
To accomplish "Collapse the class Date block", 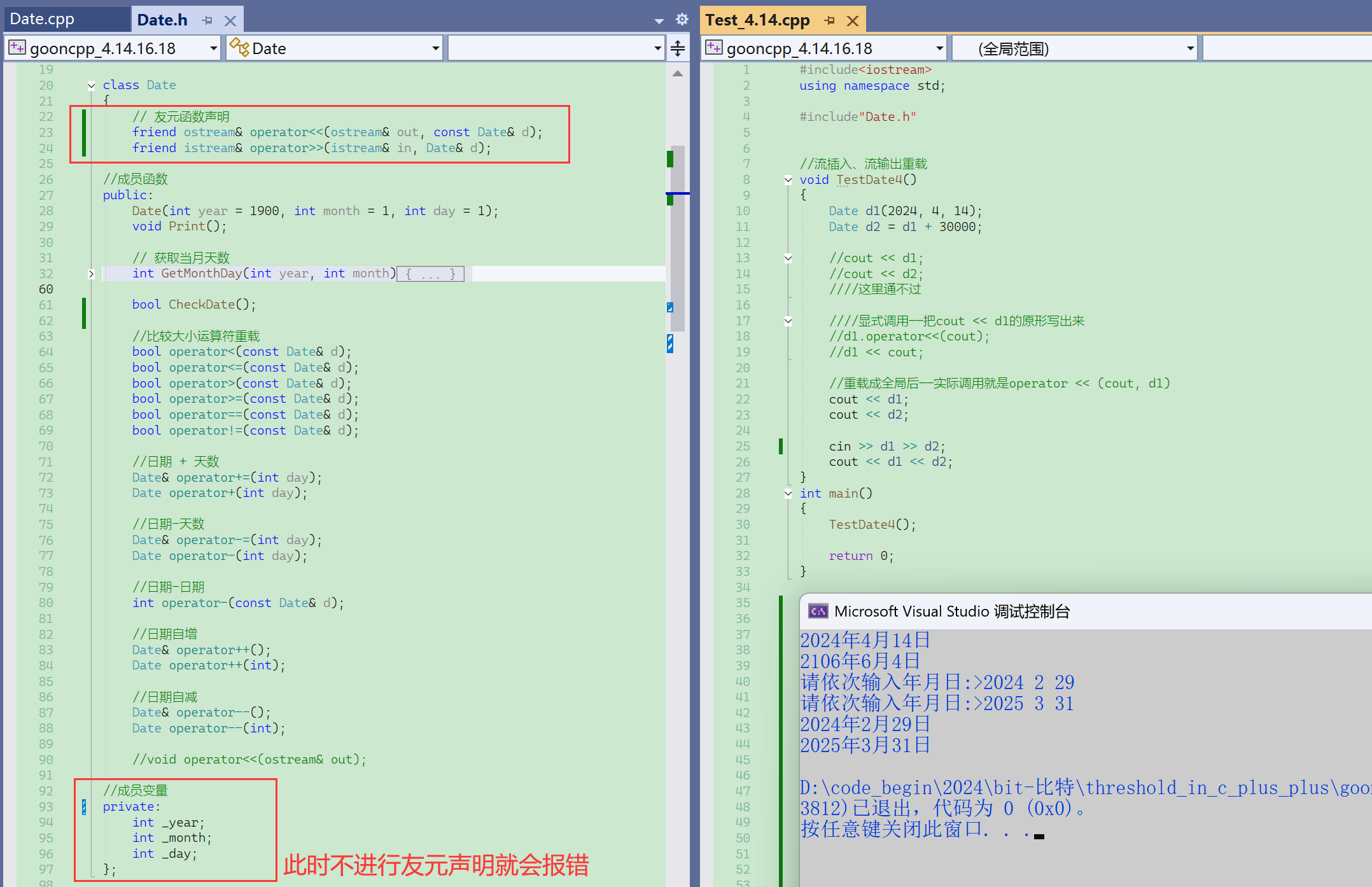I will pyautogui.click(x=91, y=85).
